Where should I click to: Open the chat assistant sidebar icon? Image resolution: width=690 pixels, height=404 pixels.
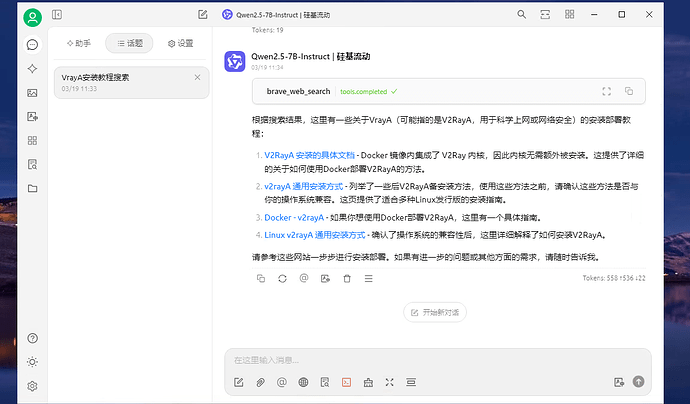(x=33, y=44)
